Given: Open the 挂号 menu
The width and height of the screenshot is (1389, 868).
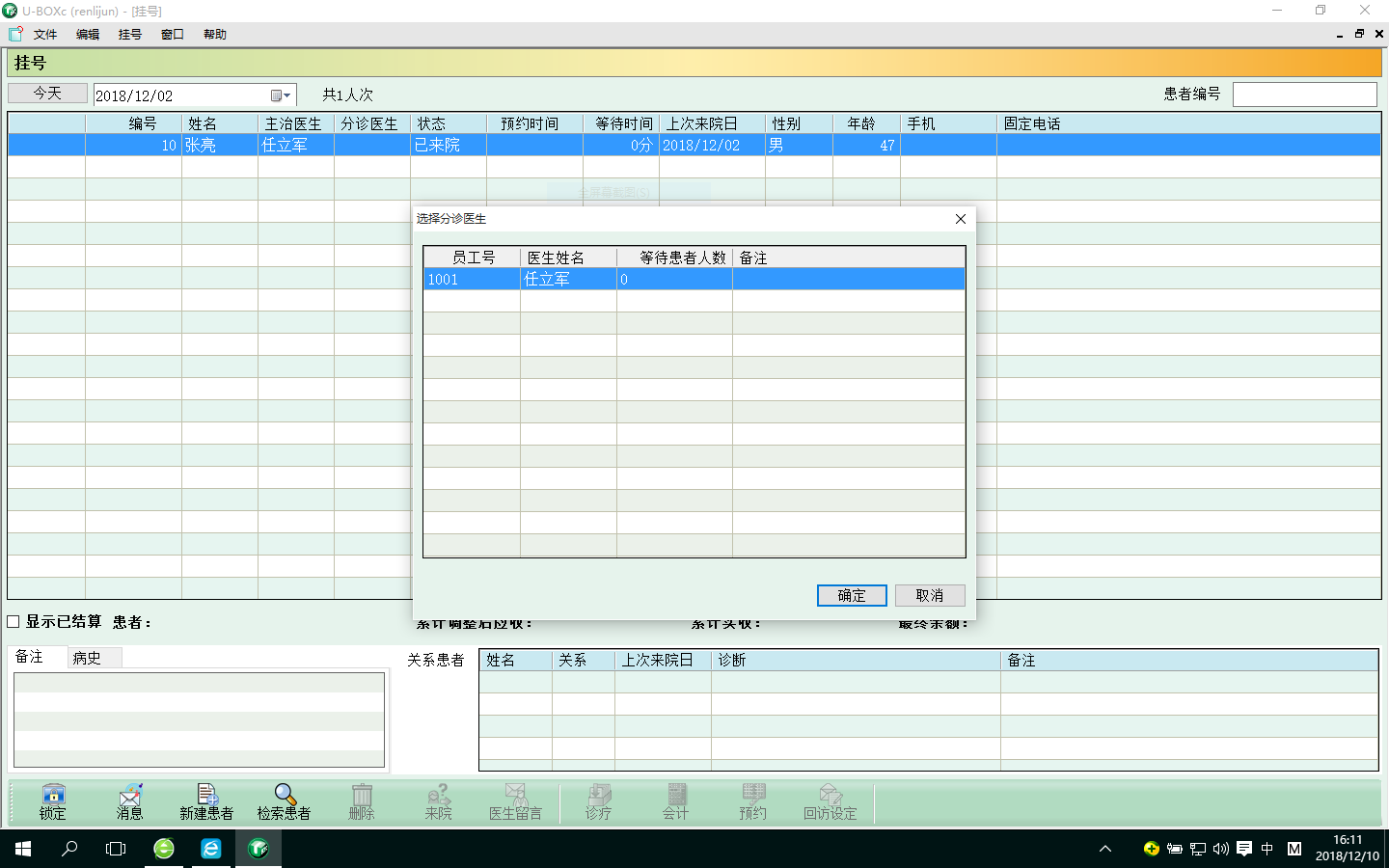Looking at the screenshot, I should tap(130, 34).
